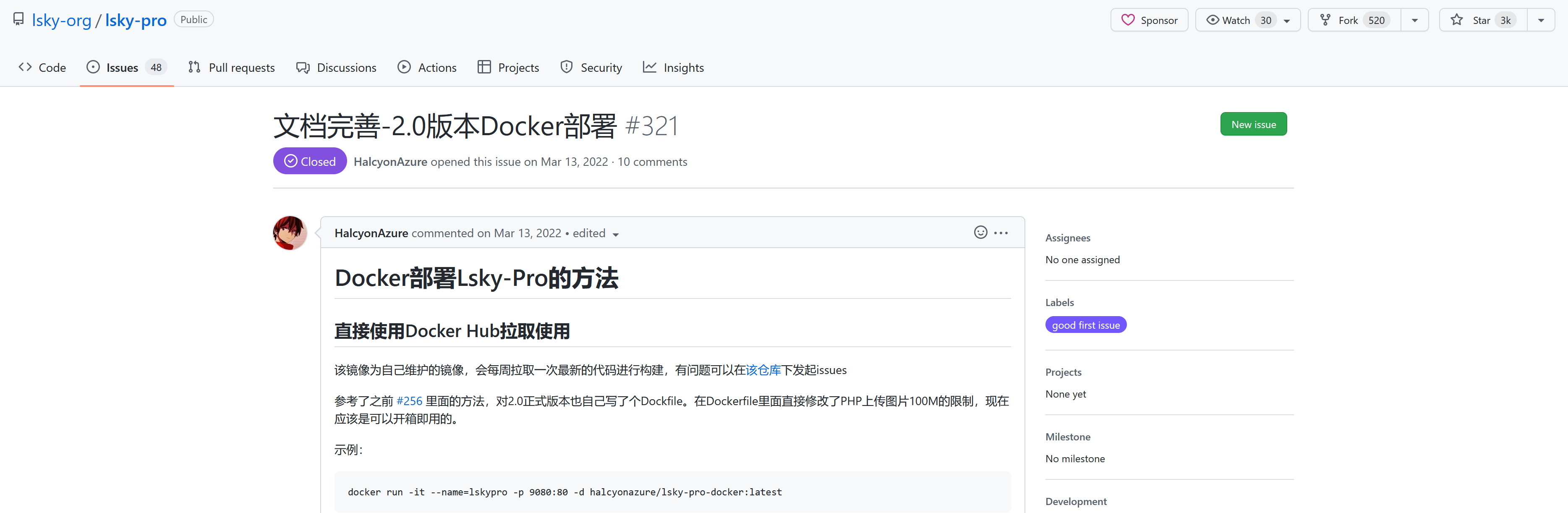Viewport: 1568px width, 513px height.
Task: Open the Fork options dropdown arrow
Action: click(x=1415, y=21)
